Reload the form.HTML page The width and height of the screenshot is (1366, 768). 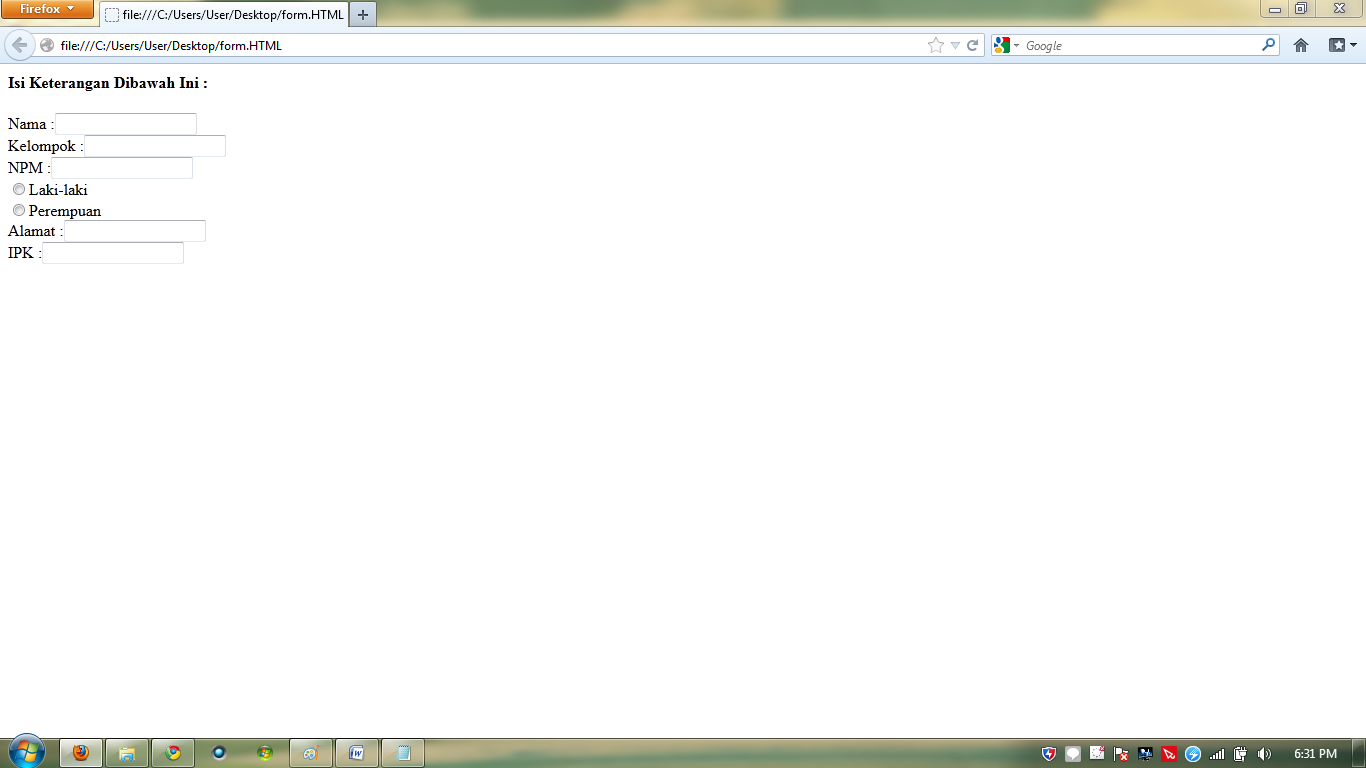tap(973, 44)
